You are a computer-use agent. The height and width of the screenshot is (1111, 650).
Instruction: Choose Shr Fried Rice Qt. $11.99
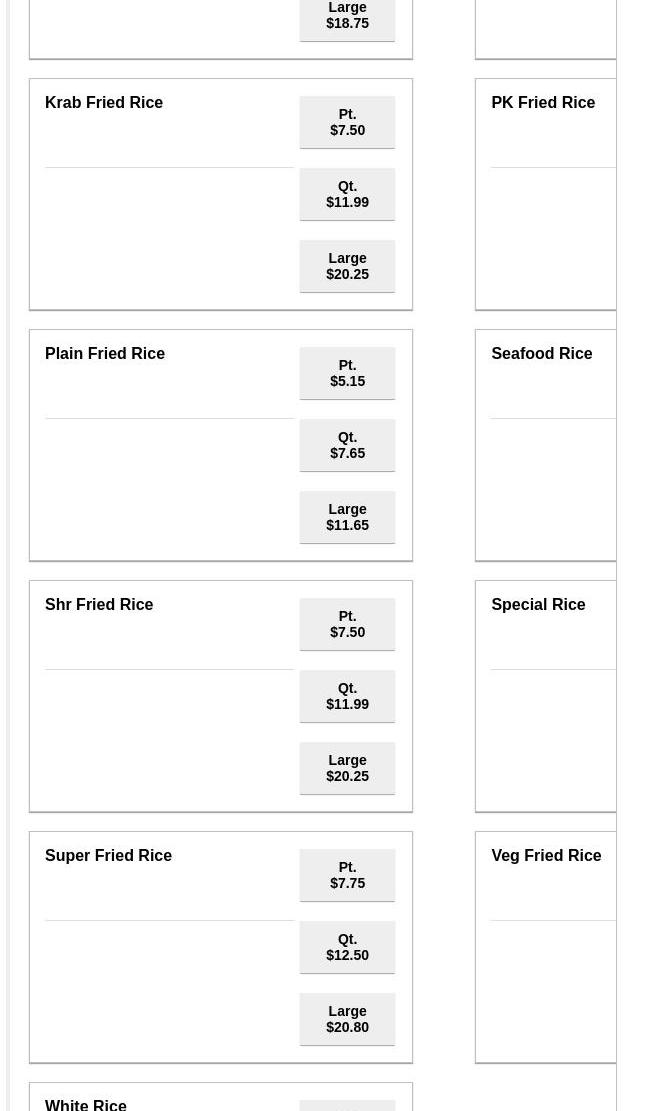(x=347, y=696)
